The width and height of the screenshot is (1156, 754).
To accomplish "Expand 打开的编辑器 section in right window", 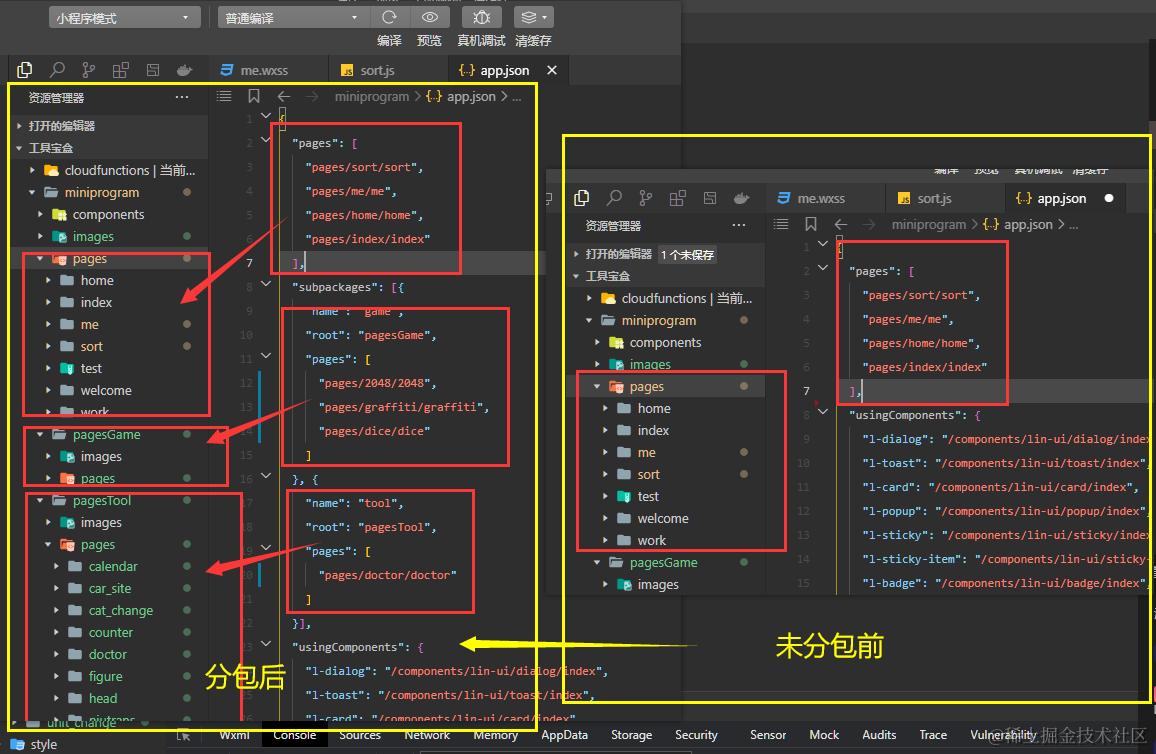I will [577, 254].
